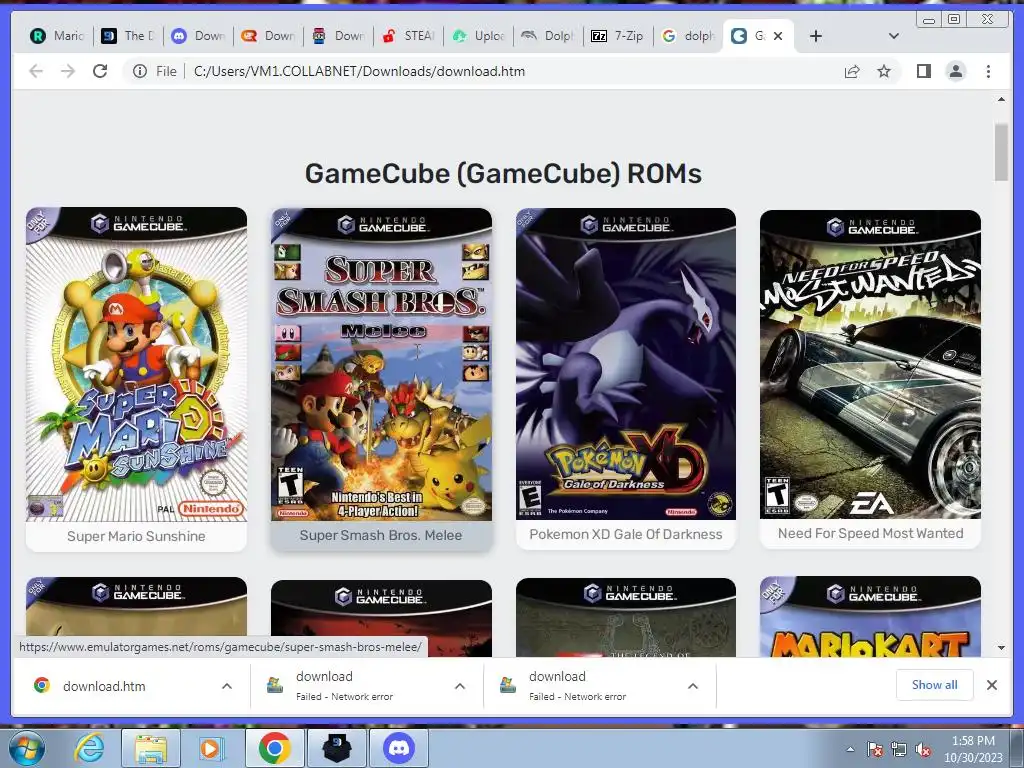Open Windows Media Player from taskbar
1024x768 pixels.
(210, 748)
